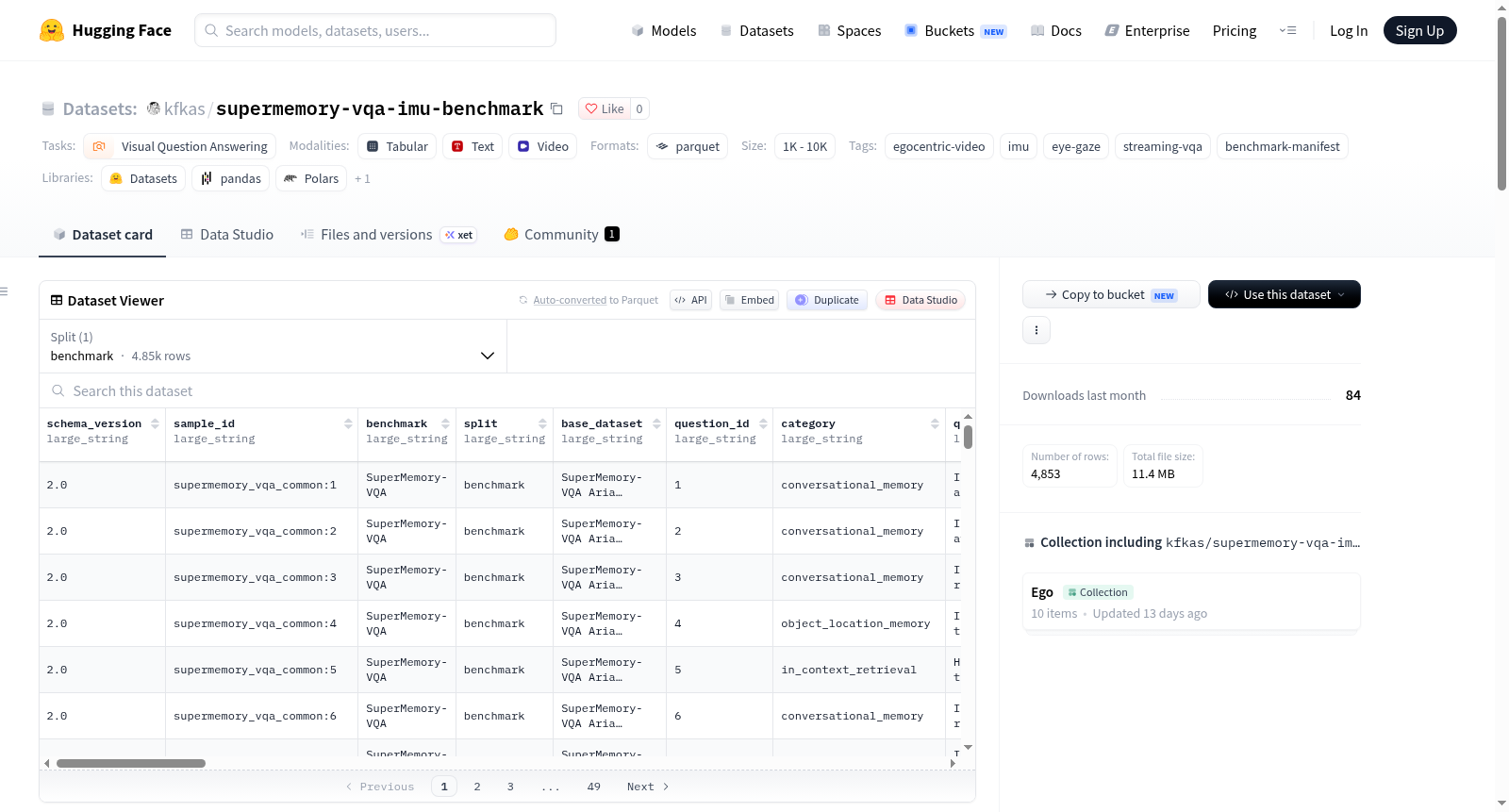Go to Models in top navigation
The height and width of the screenshot is (812, 1509).
point(664,31)
